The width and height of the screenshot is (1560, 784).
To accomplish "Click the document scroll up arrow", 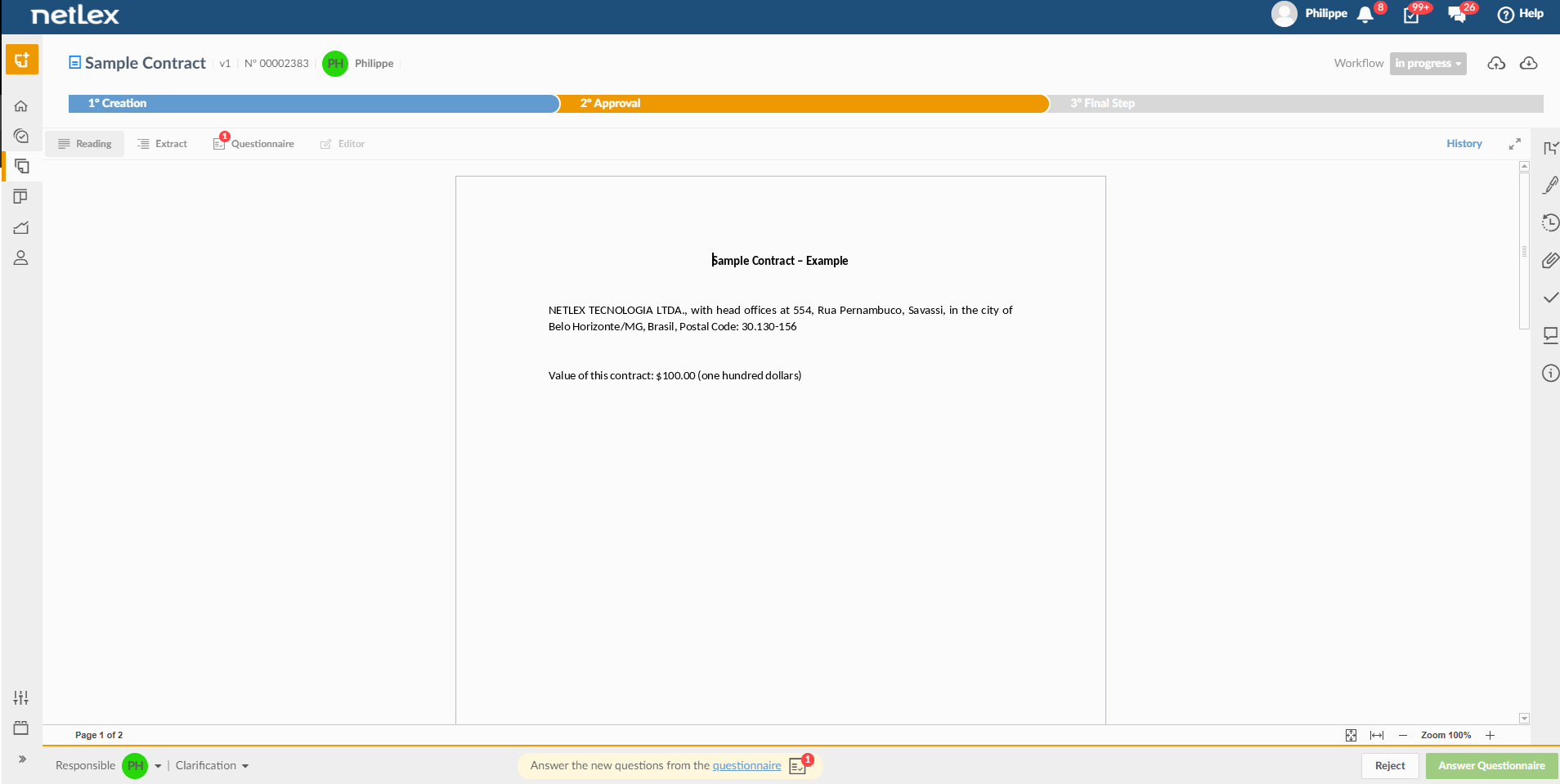I will click(1524, 167).
